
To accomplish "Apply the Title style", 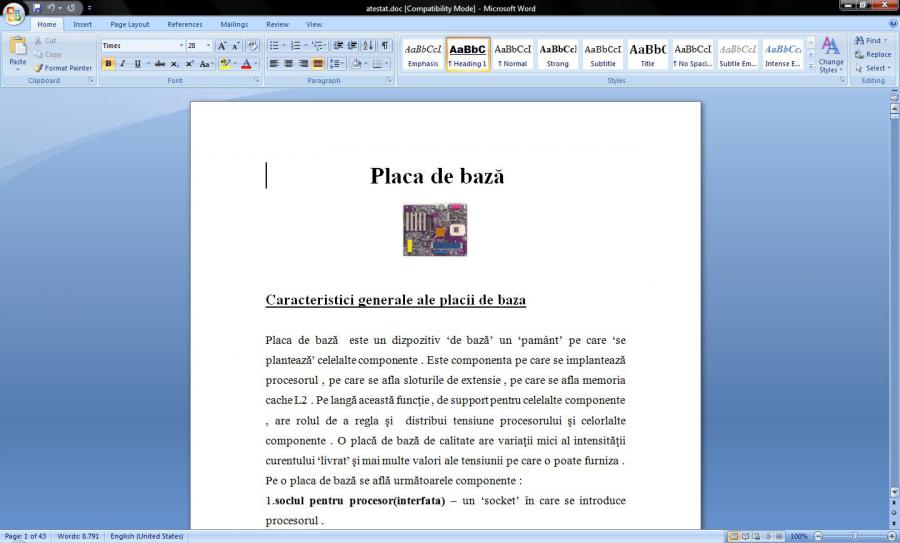I will tap(647, 54).
